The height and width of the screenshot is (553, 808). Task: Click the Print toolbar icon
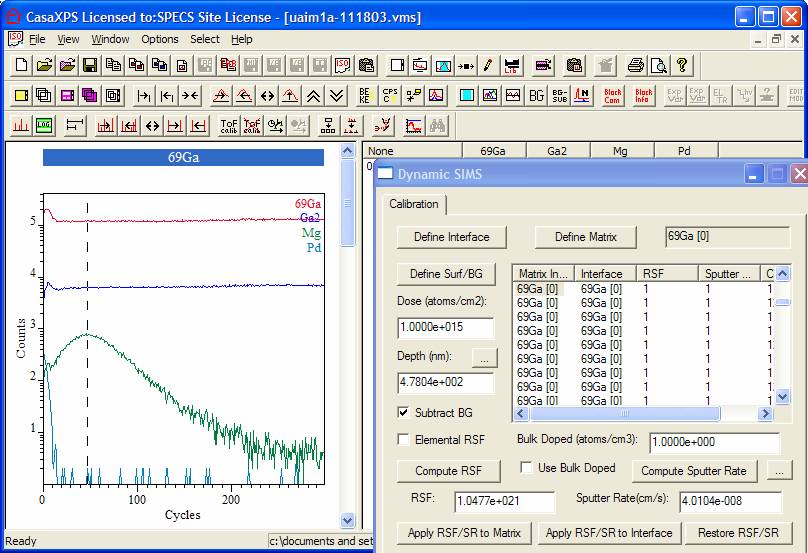tap(636, 66)
